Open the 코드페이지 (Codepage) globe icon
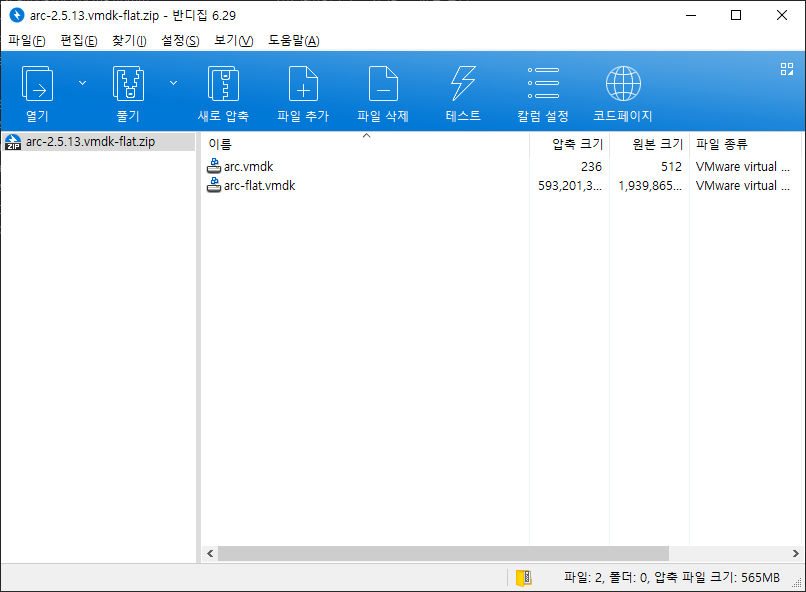The width and height of the screenshot is (806, 592). [623, 86]
